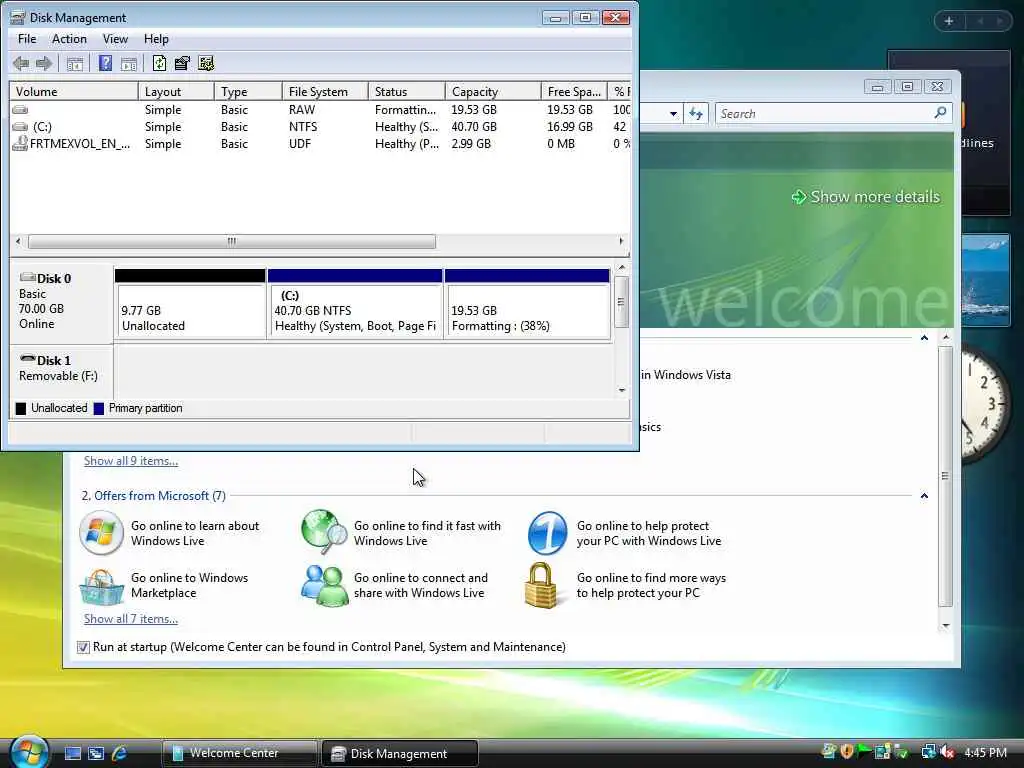Select the 19.53 GB Formatting partition block
The height and width of the screenshot is (768, 1024).
pos(527,304)
